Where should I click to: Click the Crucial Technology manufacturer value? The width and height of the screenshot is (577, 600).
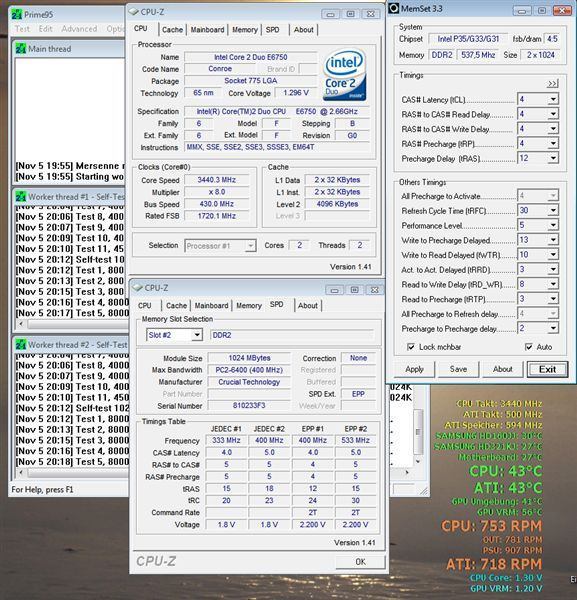249,382
